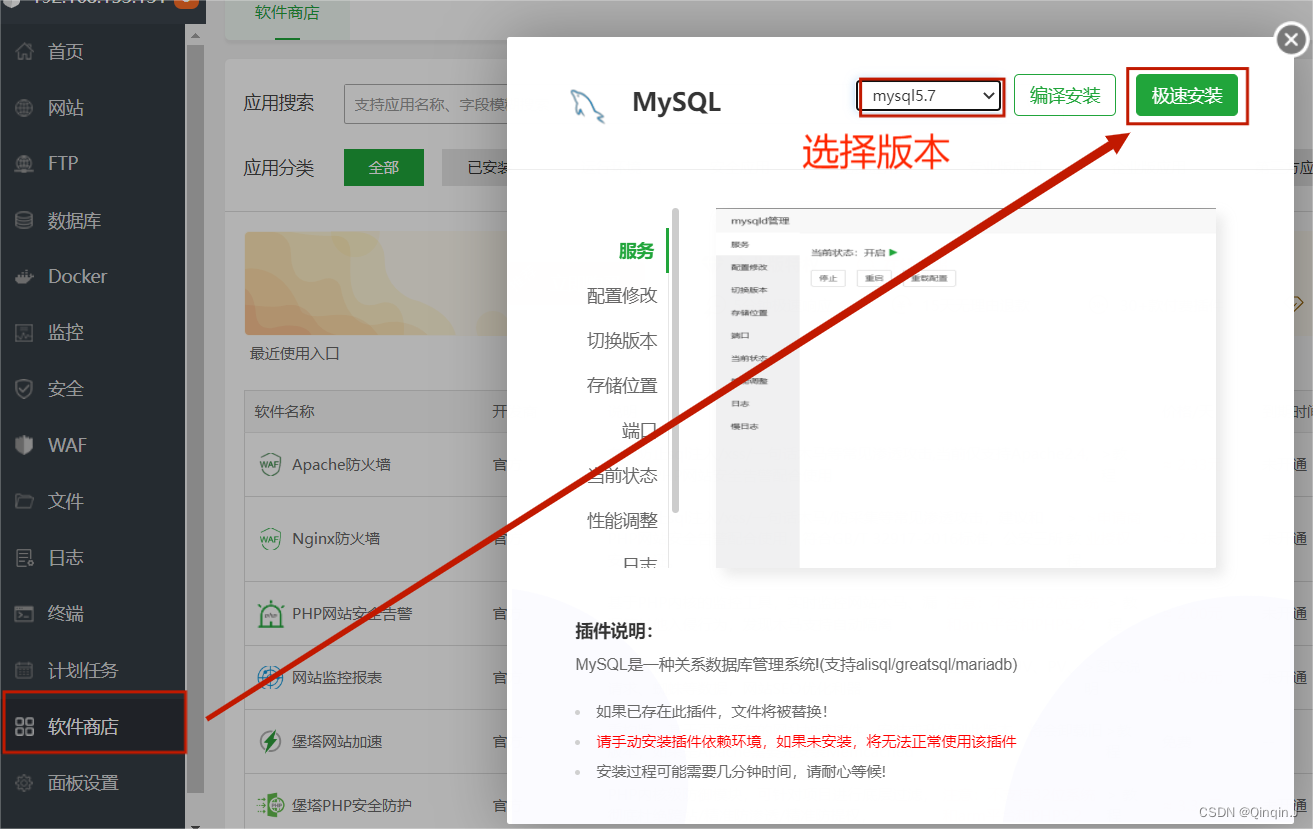This screenshot has width=1313, height=829.
Task: Select the 性能调整 tab in dialog
Action: [622, 521]
